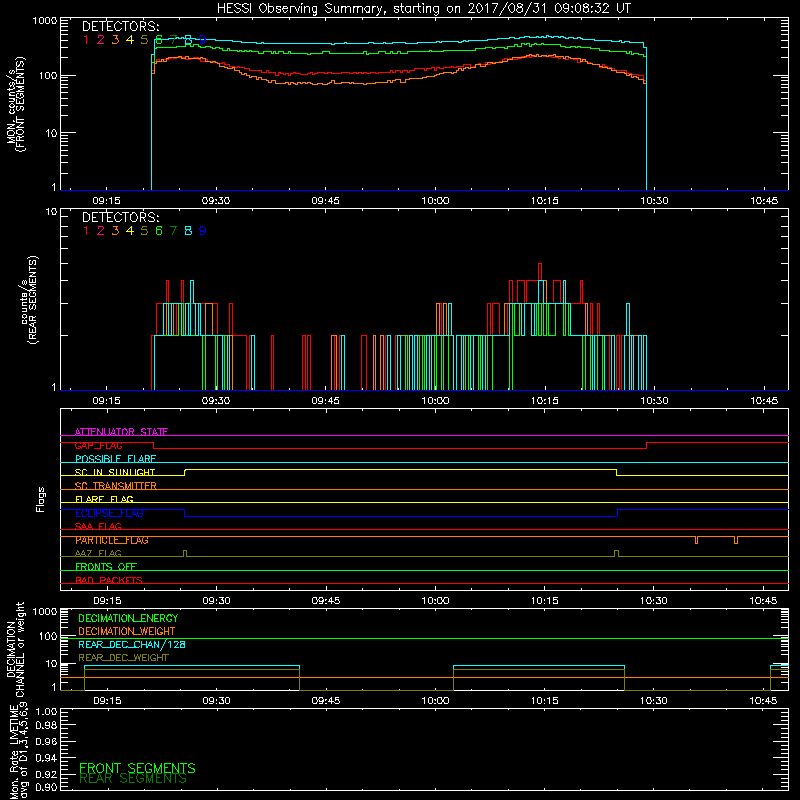Click the 'REAR_DEC_CHAN/128' legend entry
800x800 pixels.
click(132, 645)
